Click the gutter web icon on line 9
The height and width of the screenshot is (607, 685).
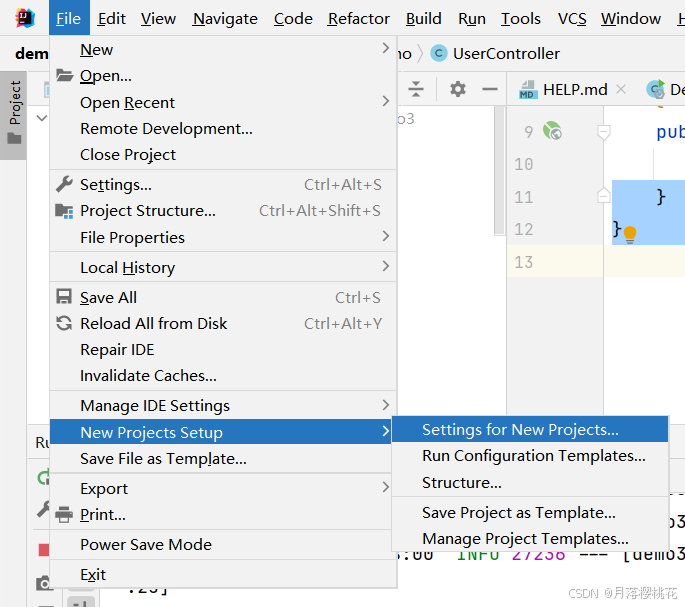[552, 131]
